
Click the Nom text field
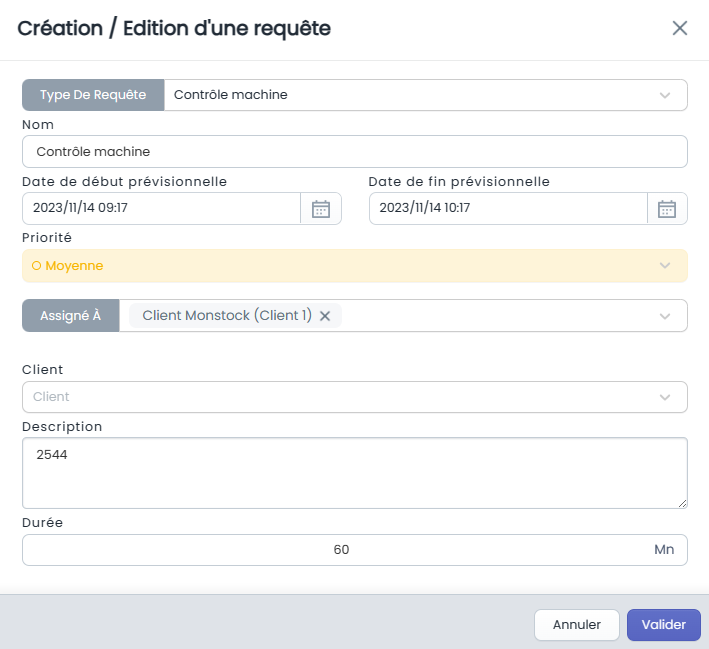tap(355, 152)
